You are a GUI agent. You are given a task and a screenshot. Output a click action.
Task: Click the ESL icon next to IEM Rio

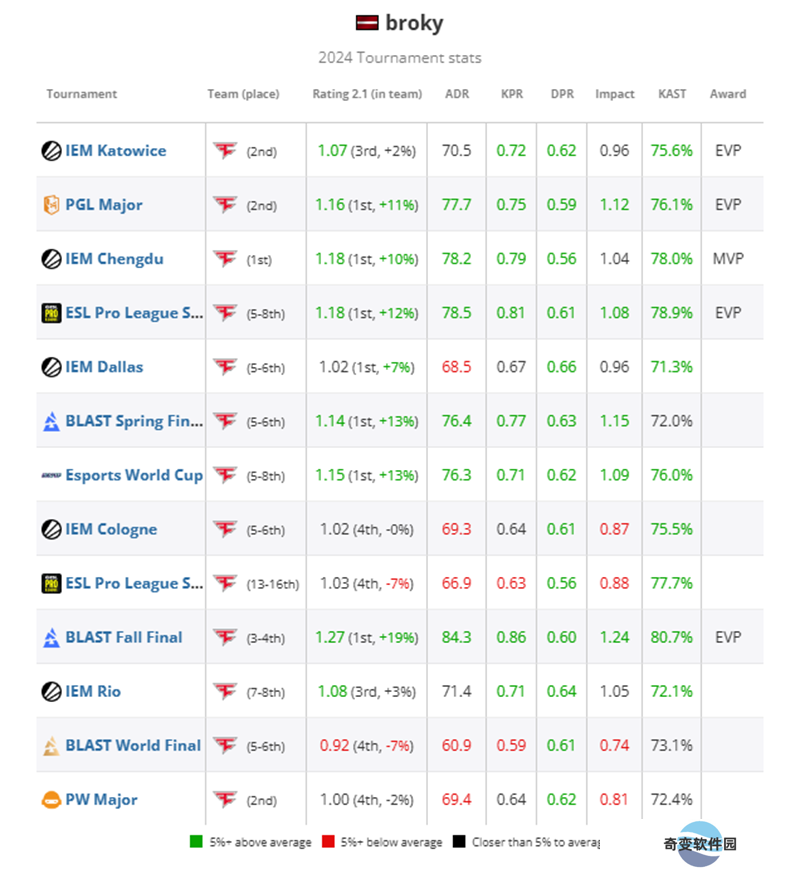(52, 692)
